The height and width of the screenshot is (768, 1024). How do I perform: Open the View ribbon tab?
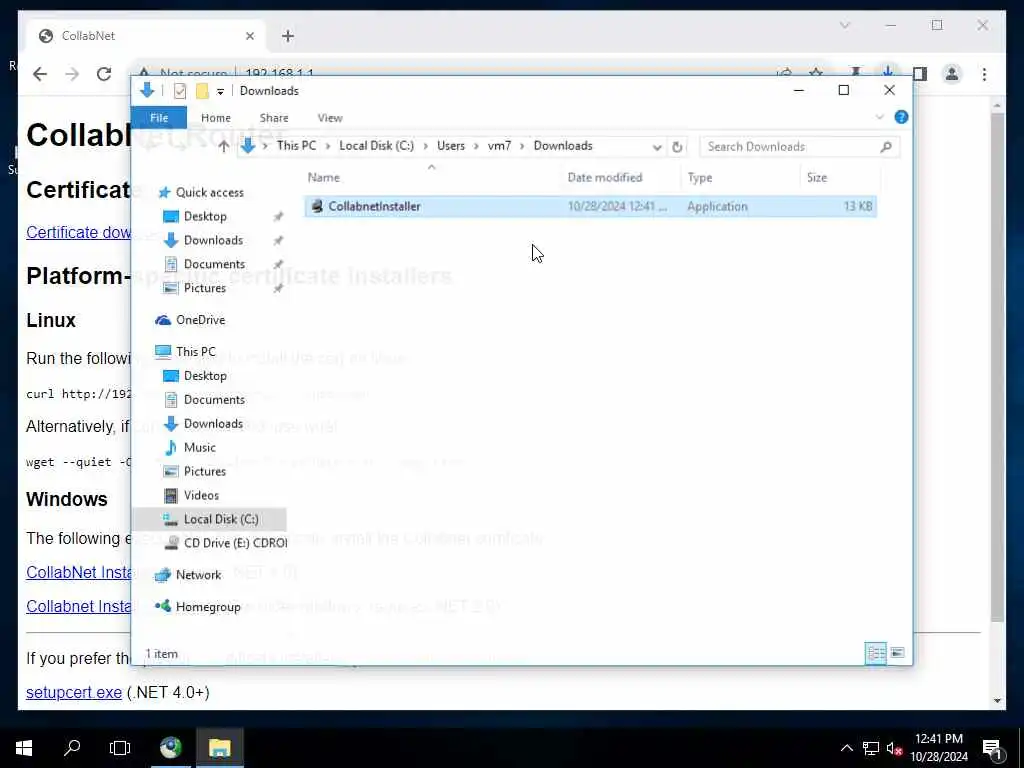point(330,118)
